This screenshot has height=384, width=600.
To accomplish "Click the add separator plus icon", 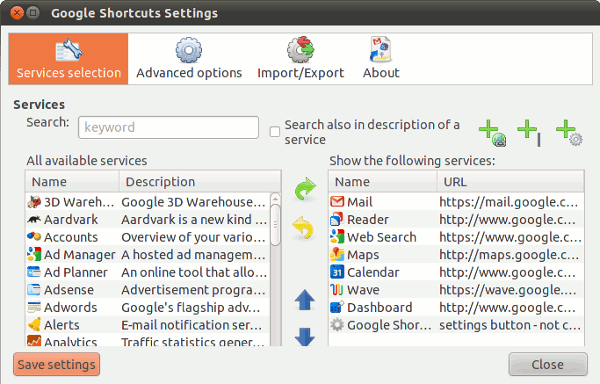I will tap(530, 133).
